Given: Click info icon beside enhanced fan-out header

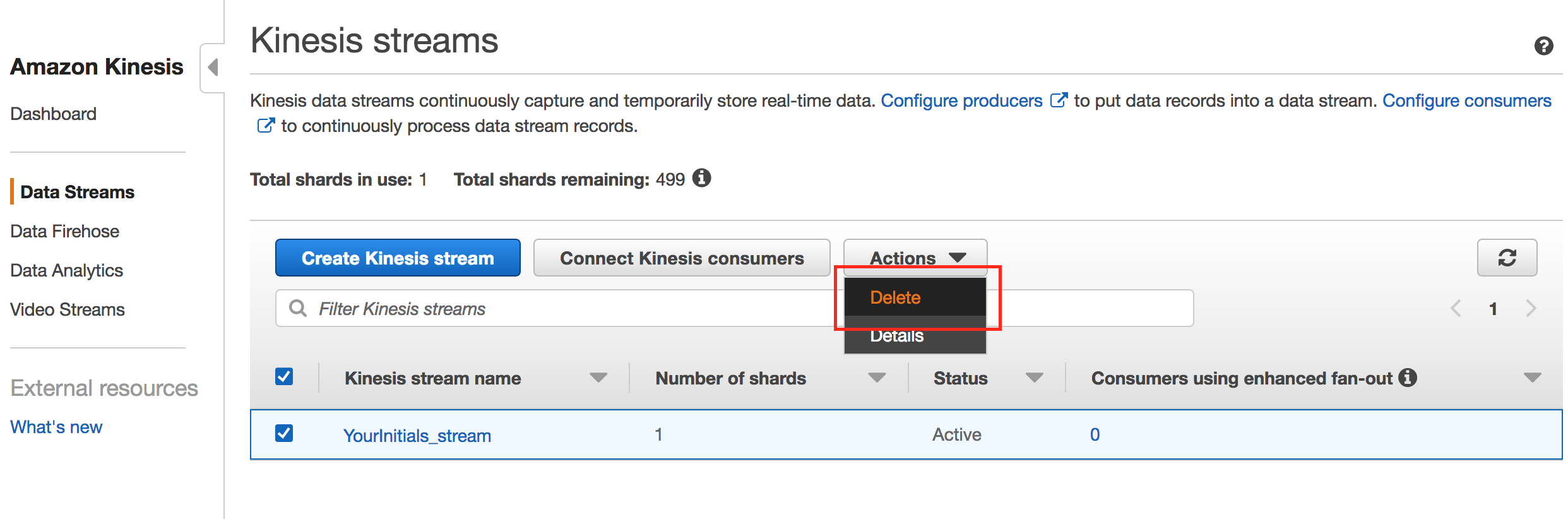Looking at the screenshot, I should click(1408, 378).
